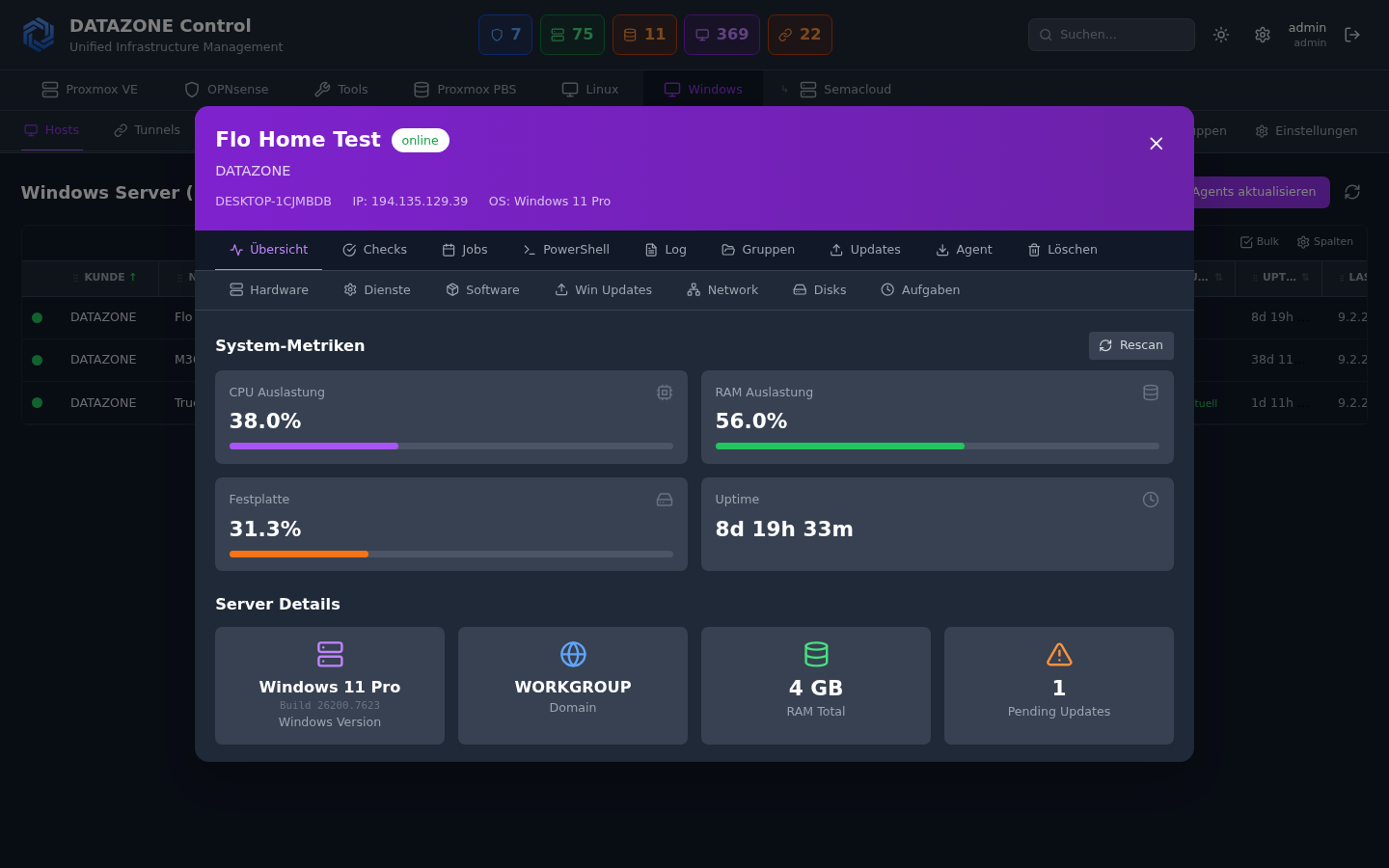Open the settings gear in the header

pos(1263,35)
